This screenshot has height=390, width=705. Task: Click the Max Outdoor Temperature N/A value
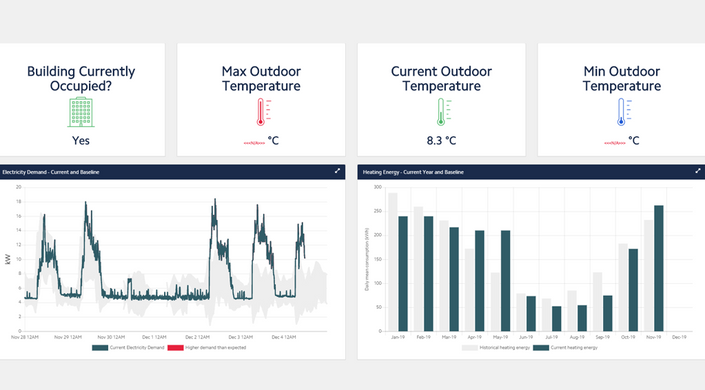[x=254, y=143]
